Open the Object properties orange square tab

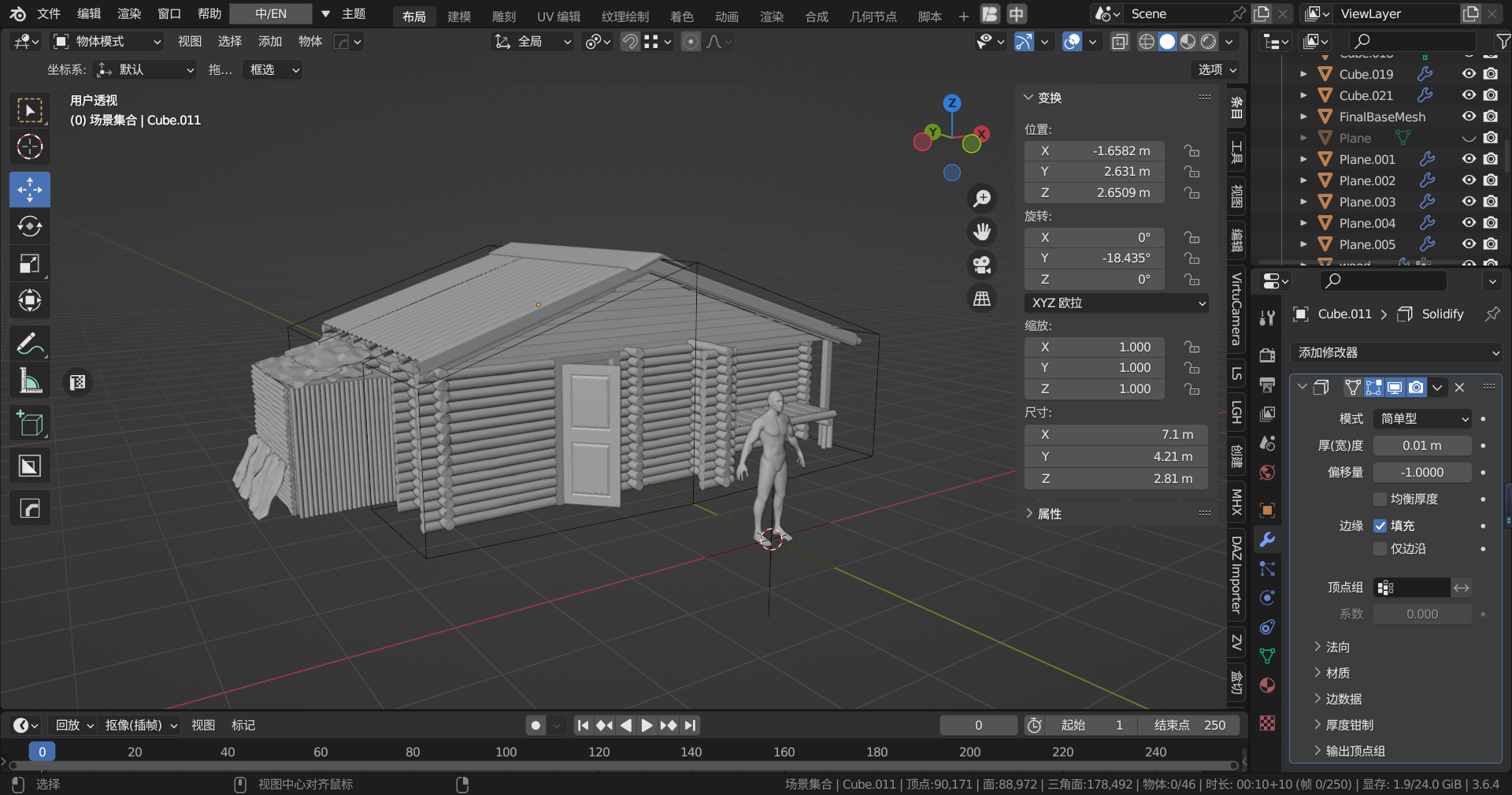click(x=1267, y=511)
